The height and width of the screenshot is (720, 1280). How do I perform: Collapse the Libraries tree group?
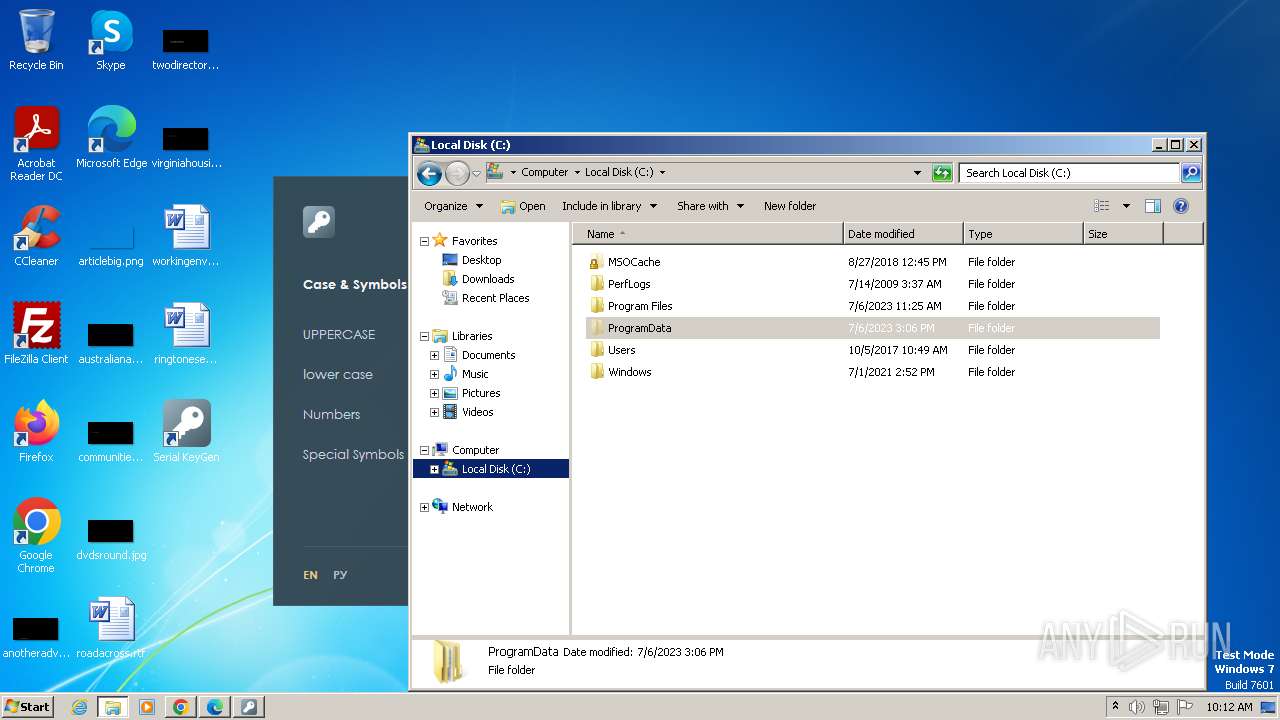pyautogui.click(x=424, y=337)
